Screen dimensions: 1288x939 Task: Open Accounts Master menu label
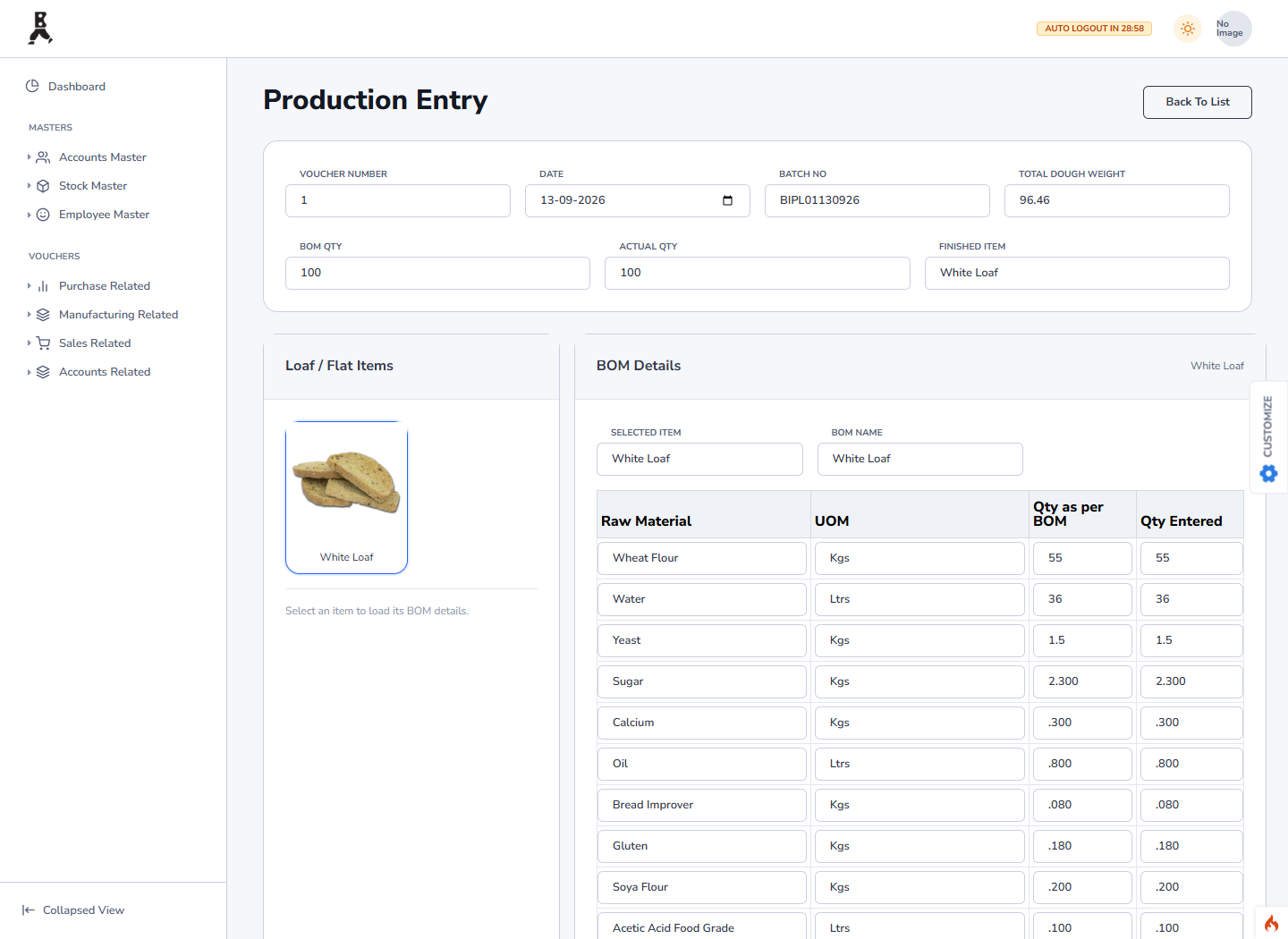(x=102, y=157)
